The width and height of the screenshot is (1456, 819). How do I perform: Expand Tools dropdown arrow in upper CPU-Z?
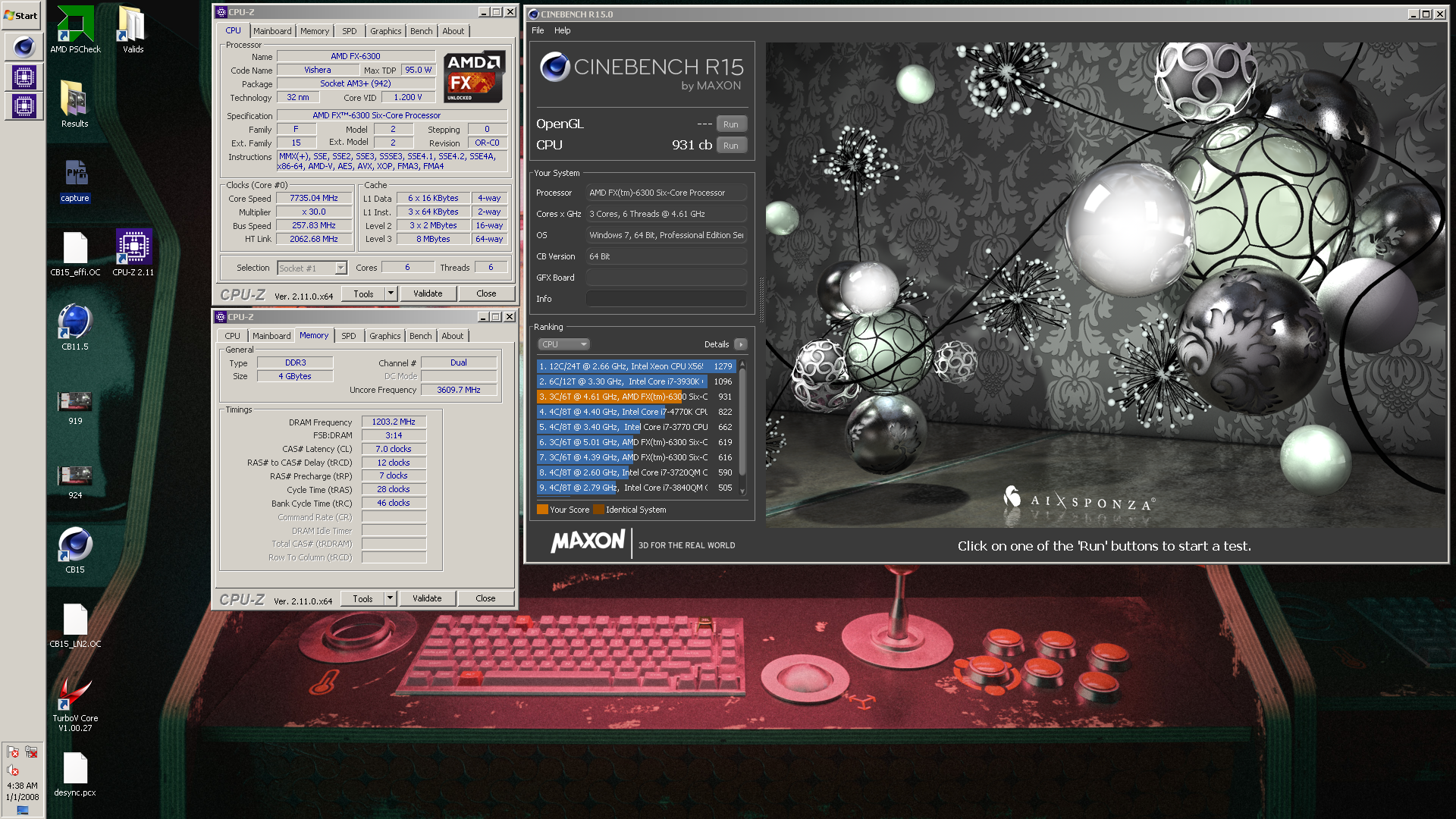point(391,293)
